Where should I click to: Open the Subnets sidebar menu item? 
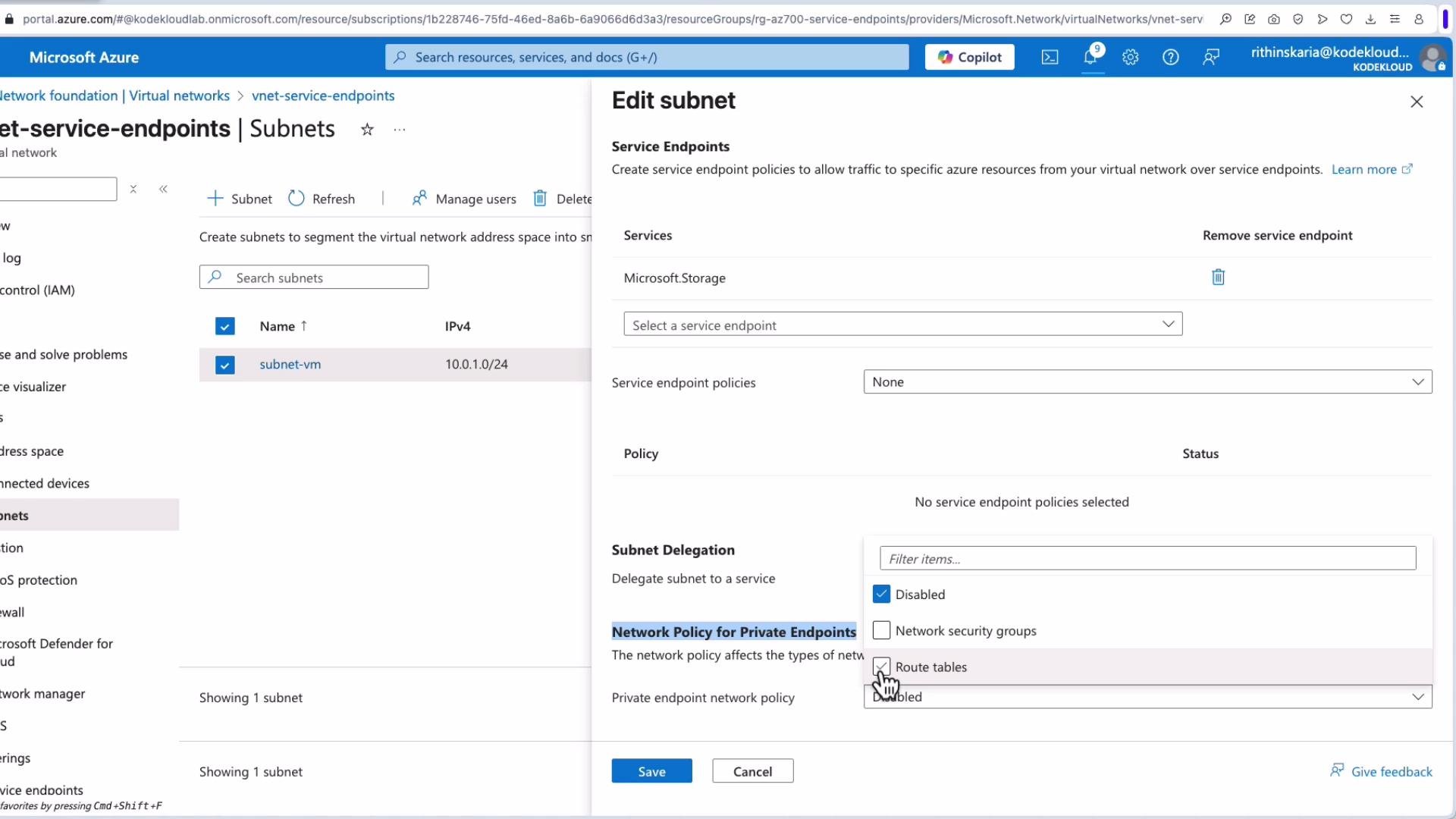89,515
